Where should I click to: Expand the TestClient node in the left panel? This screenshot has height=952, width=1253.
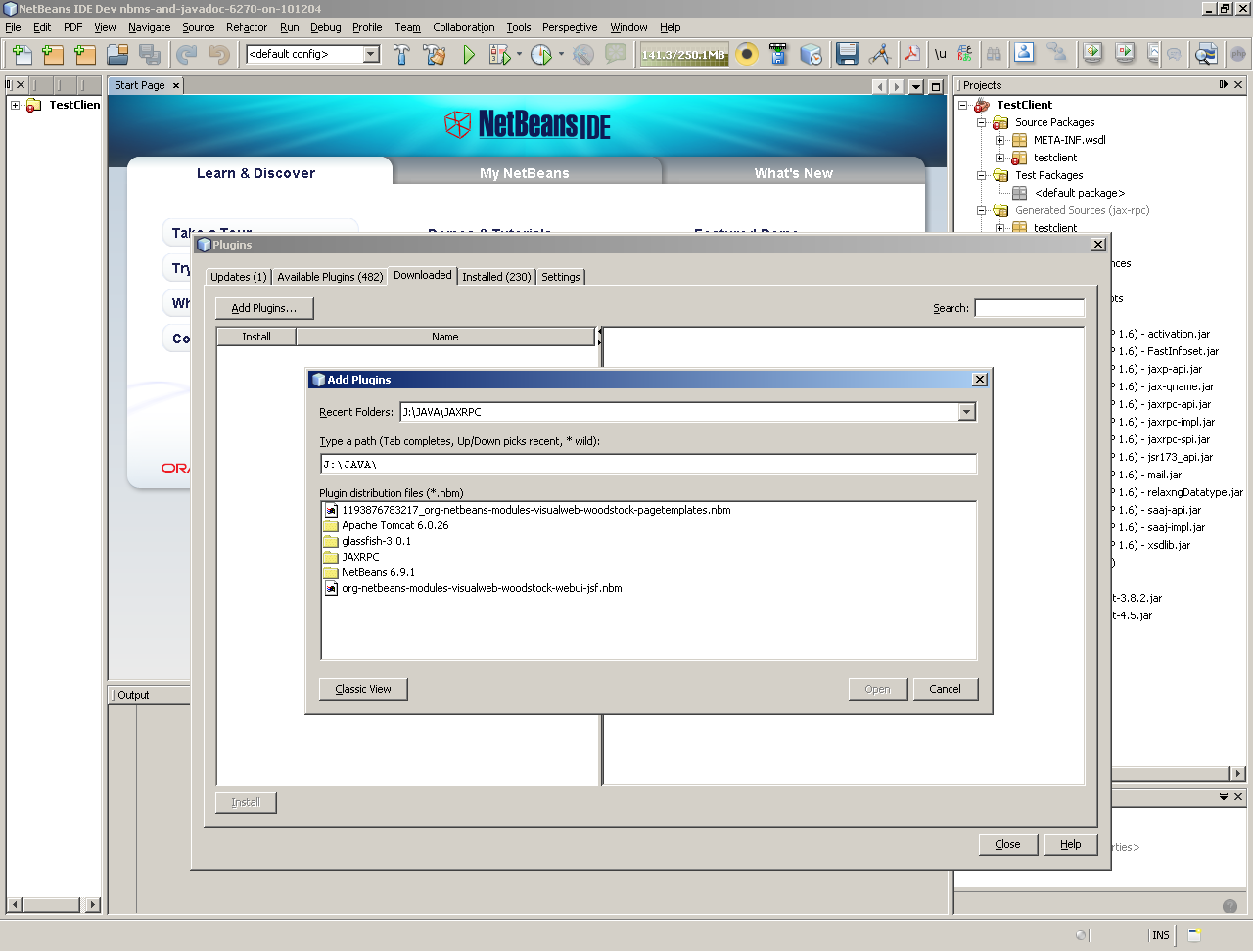(x=16, y=105)
